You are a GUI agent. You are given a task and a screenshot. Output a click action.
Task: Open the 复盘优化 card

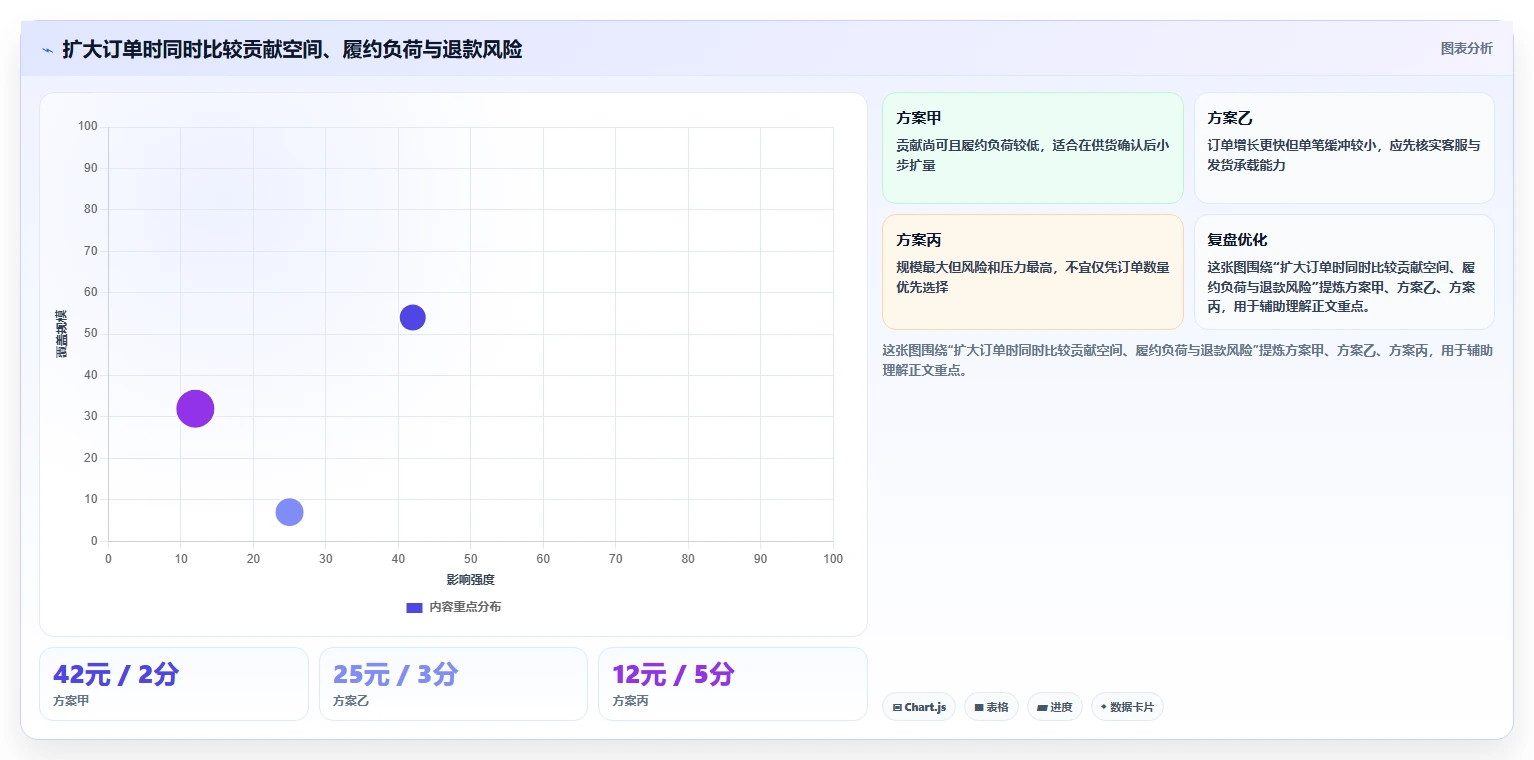click(1344, 271)
